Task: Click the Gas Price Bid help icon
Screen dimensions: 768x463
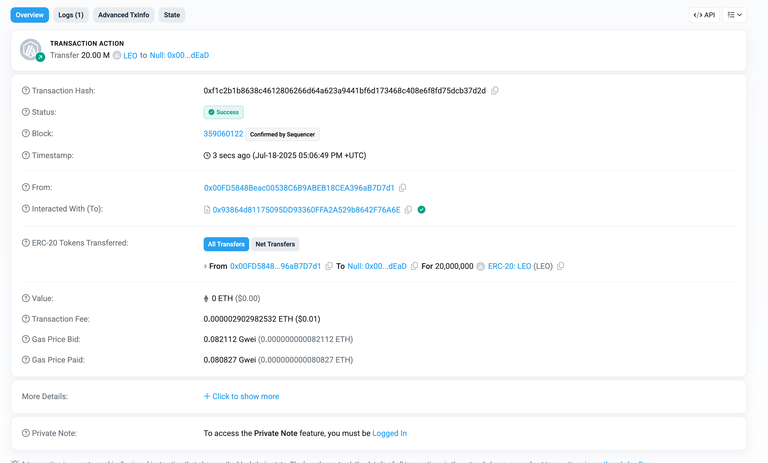Action: (25, 339)
